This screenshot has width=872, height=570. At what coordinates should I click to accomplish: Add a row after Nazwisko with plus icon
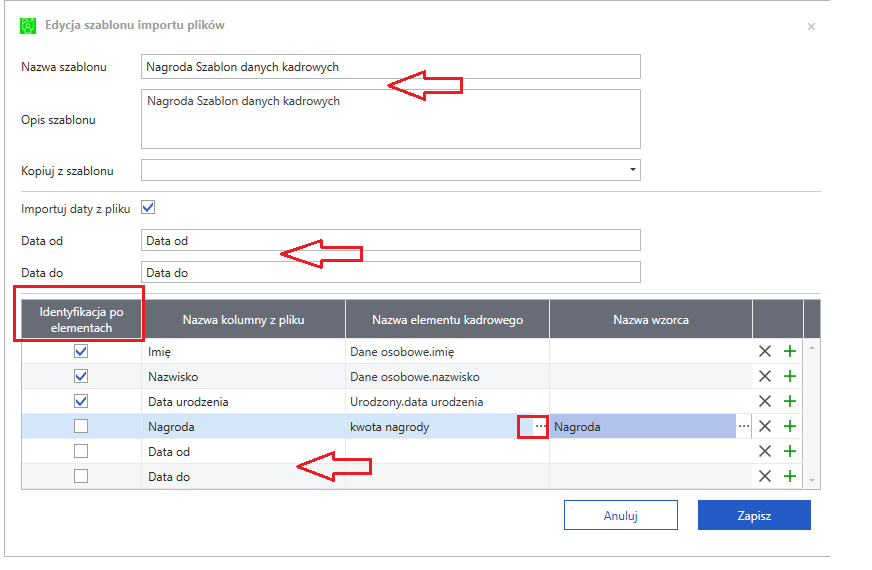(x=790, y=376)
